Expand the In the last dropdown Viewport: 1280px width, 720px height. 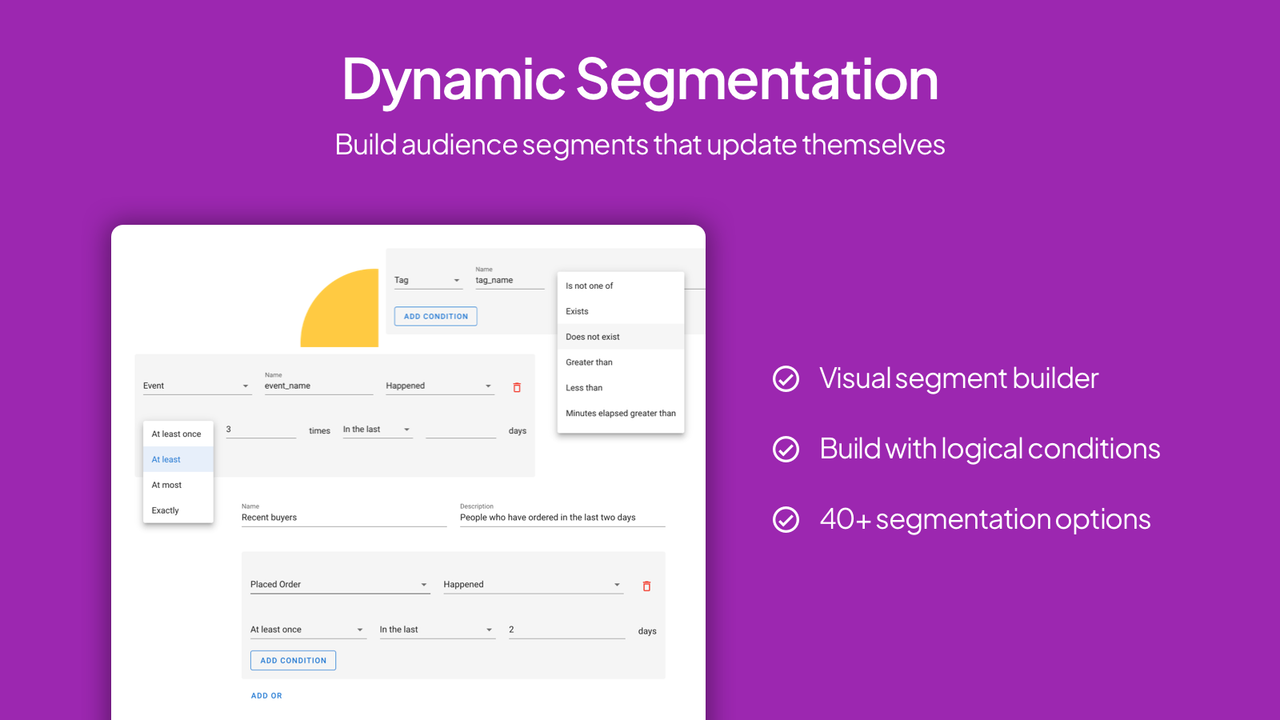tap(377, 428)
